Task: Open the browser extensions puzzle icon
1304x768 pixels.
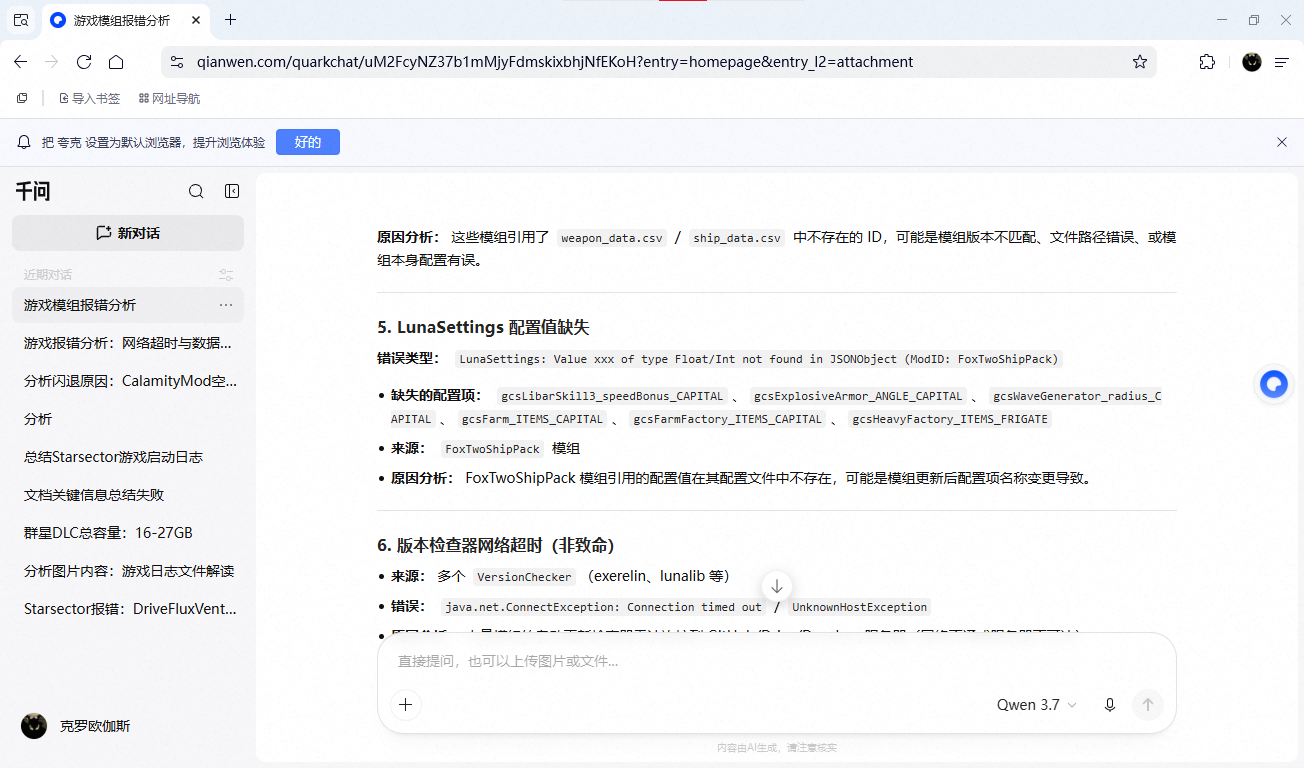Action: (1207, 62)
